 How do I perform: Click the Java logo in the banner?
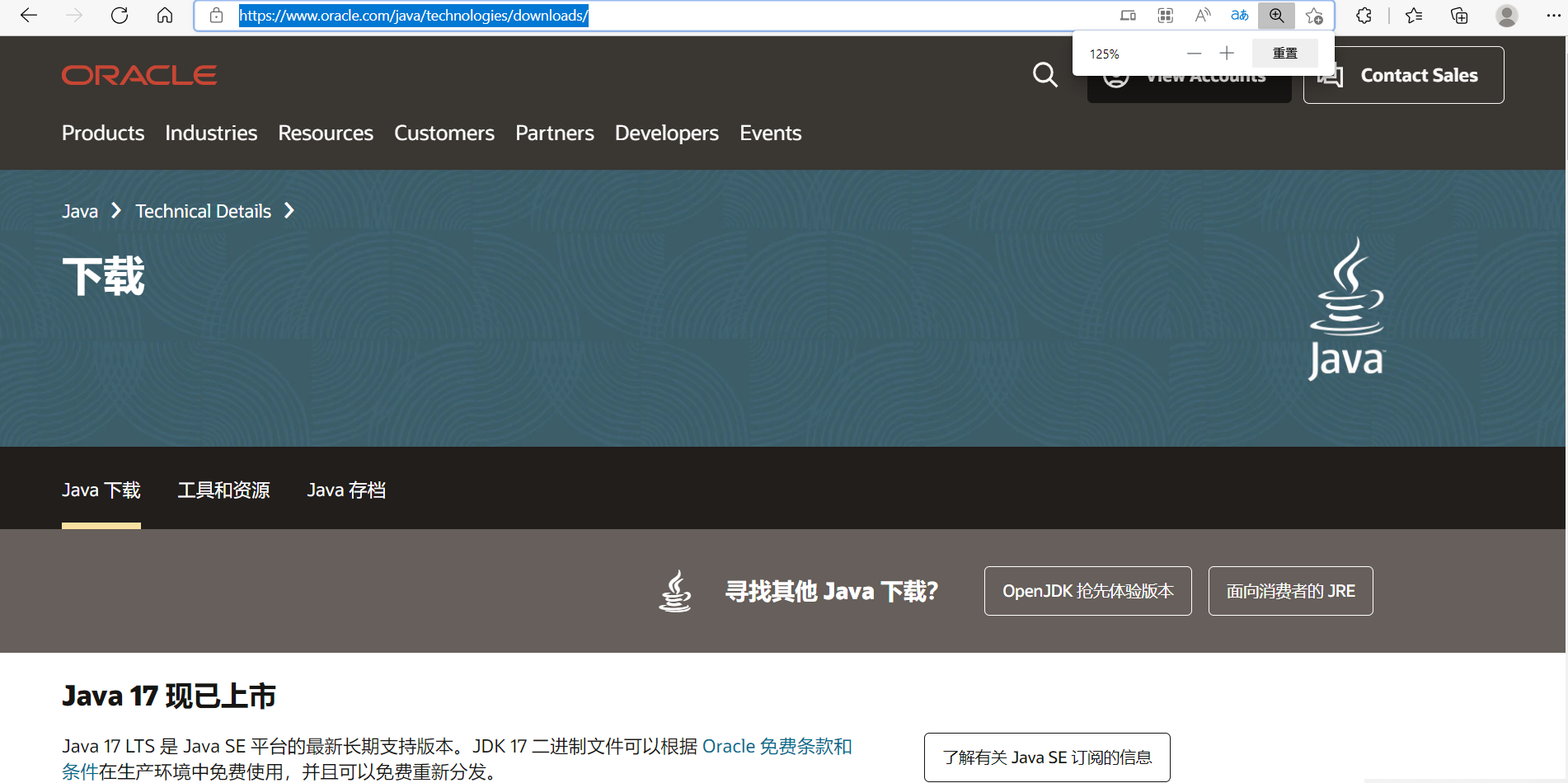pyautogui.click(x=1347, y=309)
